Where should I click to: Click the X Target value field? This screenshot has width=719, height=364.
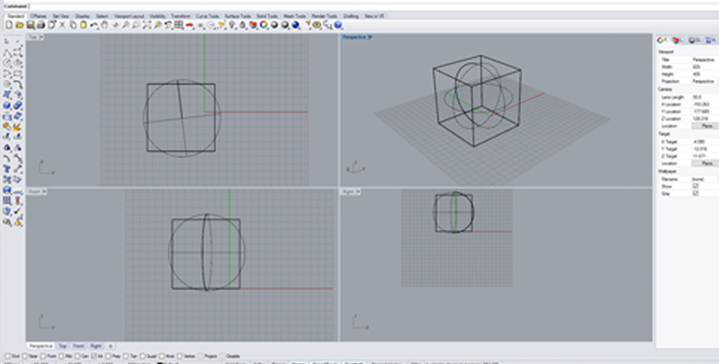click(705, 142)
